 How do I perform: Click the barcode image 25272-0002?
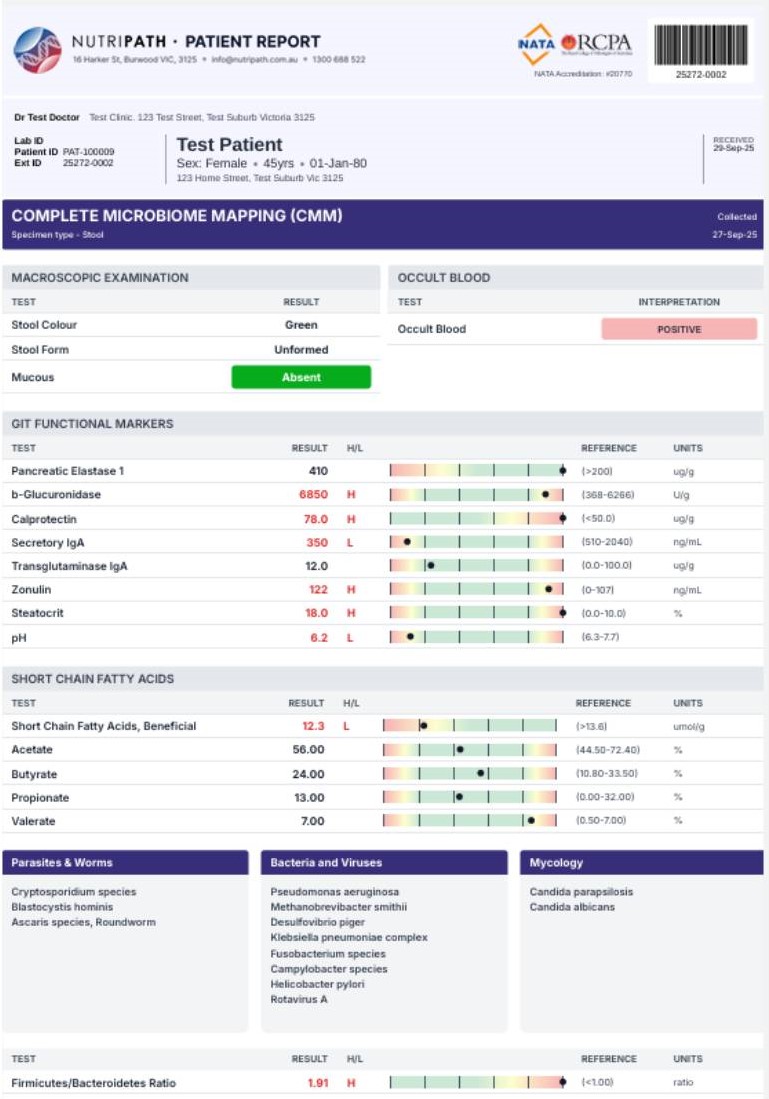click(700, 46)
